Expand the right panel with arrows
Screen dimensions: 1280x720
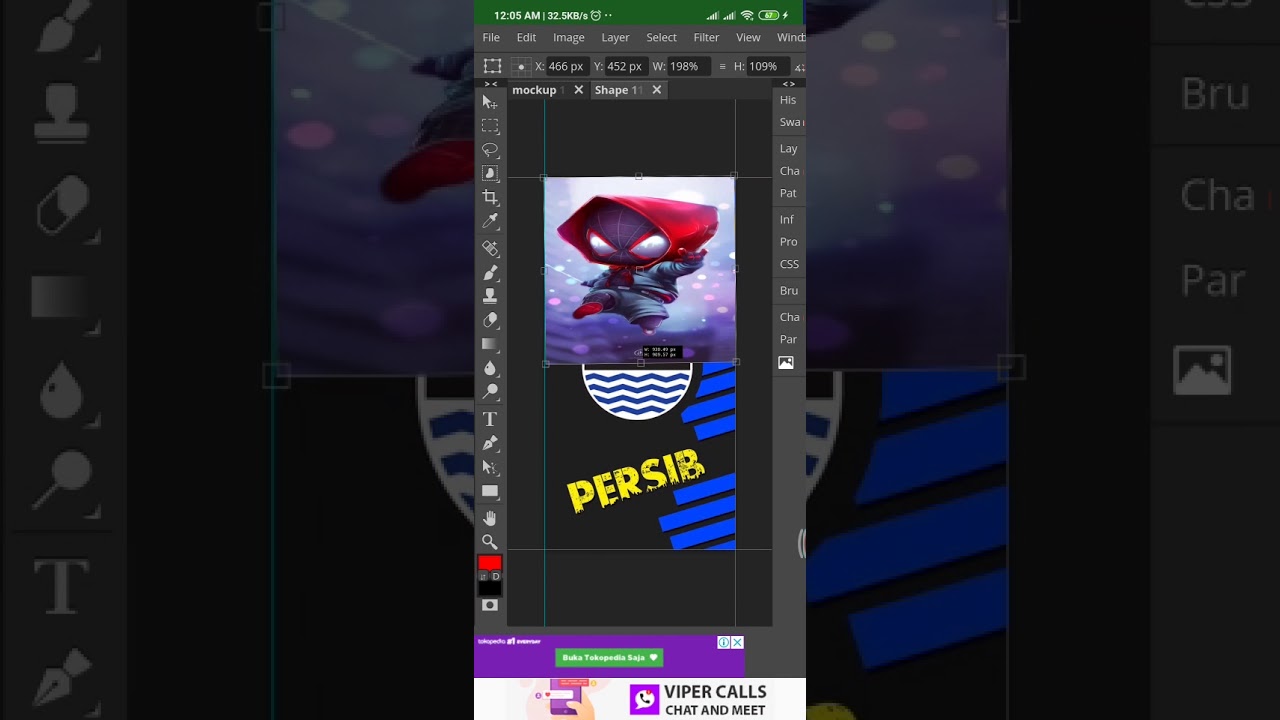click(x=789, y=84)
